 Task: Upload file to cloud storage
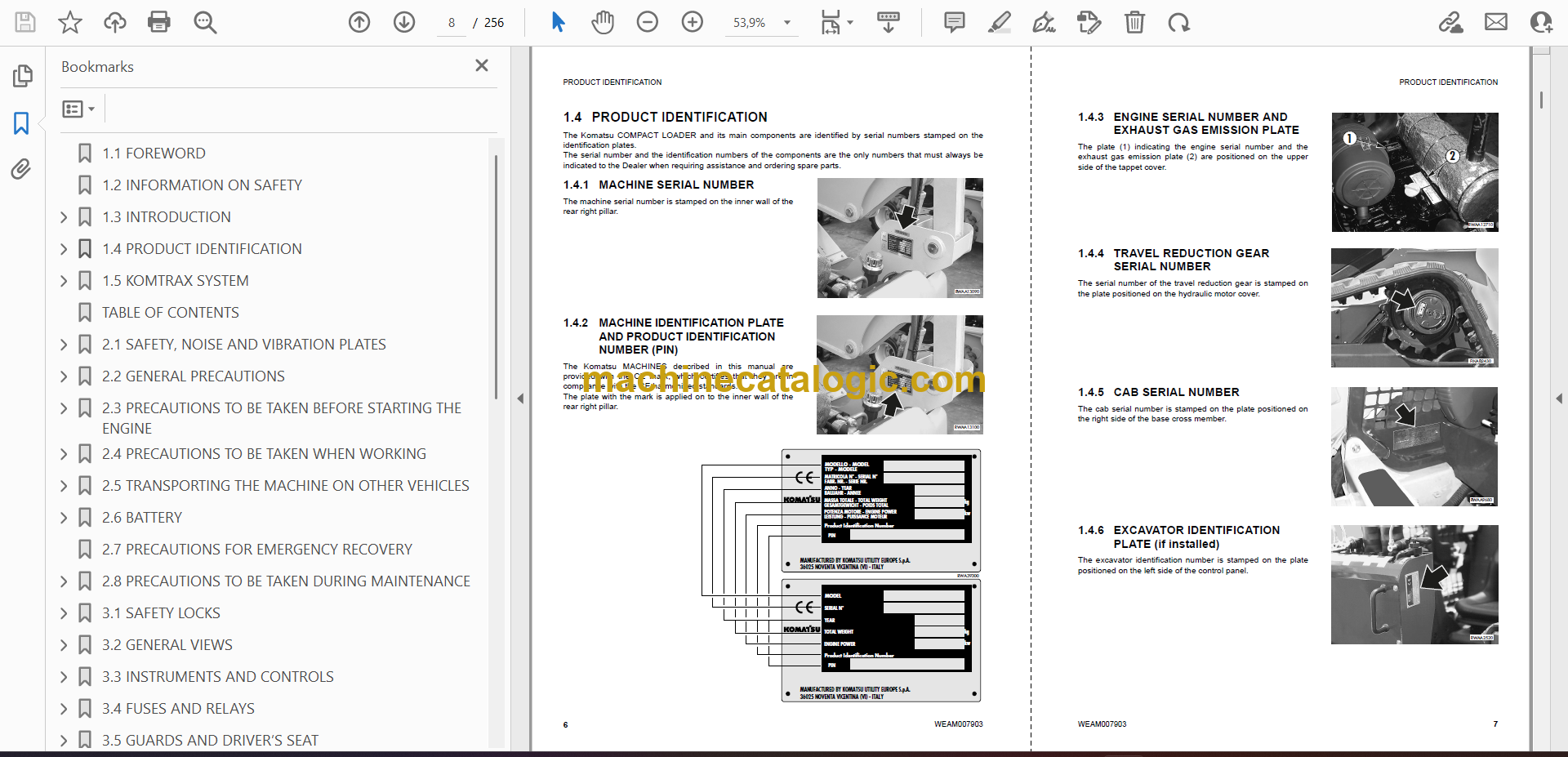tap(115, 22)
